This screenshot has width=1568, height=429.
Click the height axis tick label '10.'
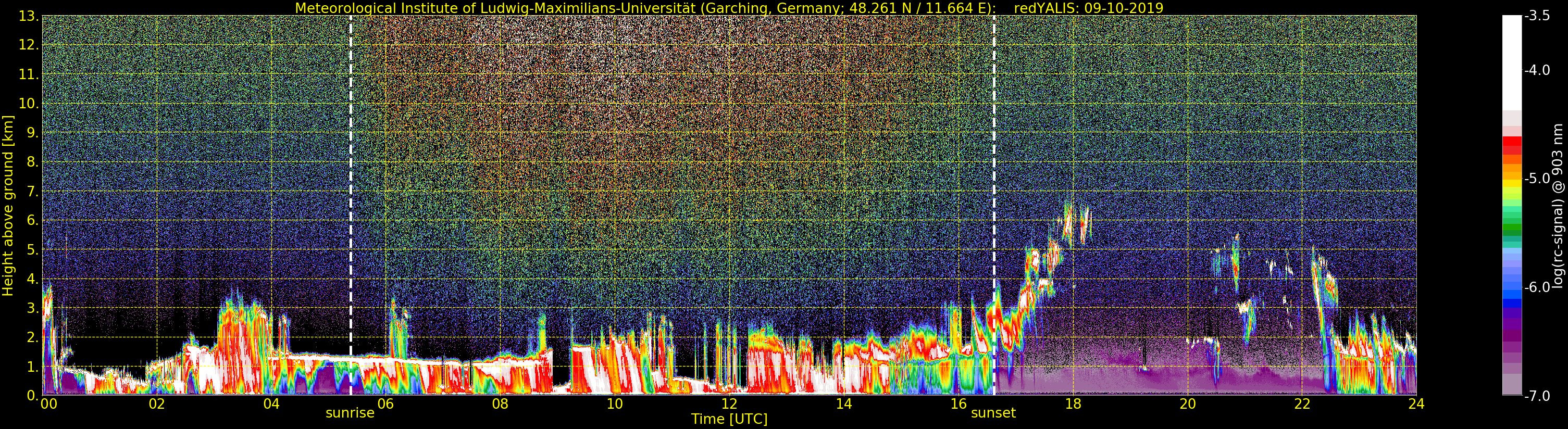(29, 104)
